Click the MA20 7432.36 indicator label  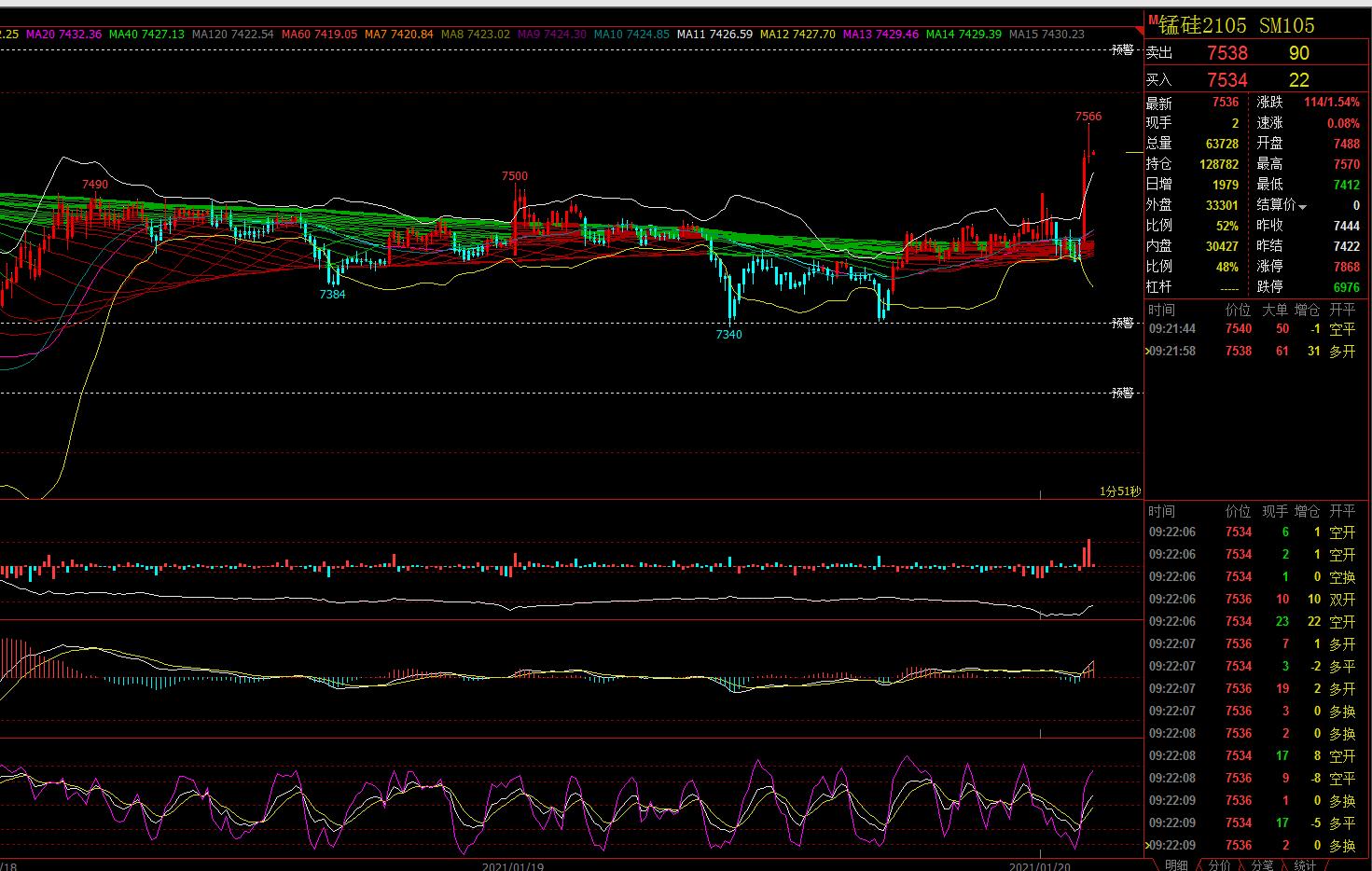(64, 35)
